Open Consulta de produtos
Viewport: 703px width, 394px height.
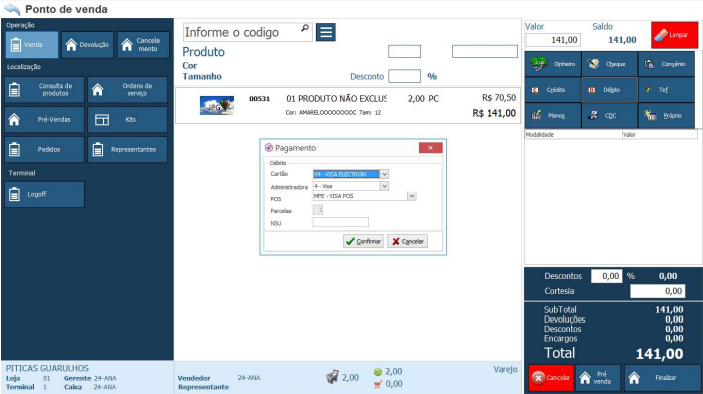point(44,90)
